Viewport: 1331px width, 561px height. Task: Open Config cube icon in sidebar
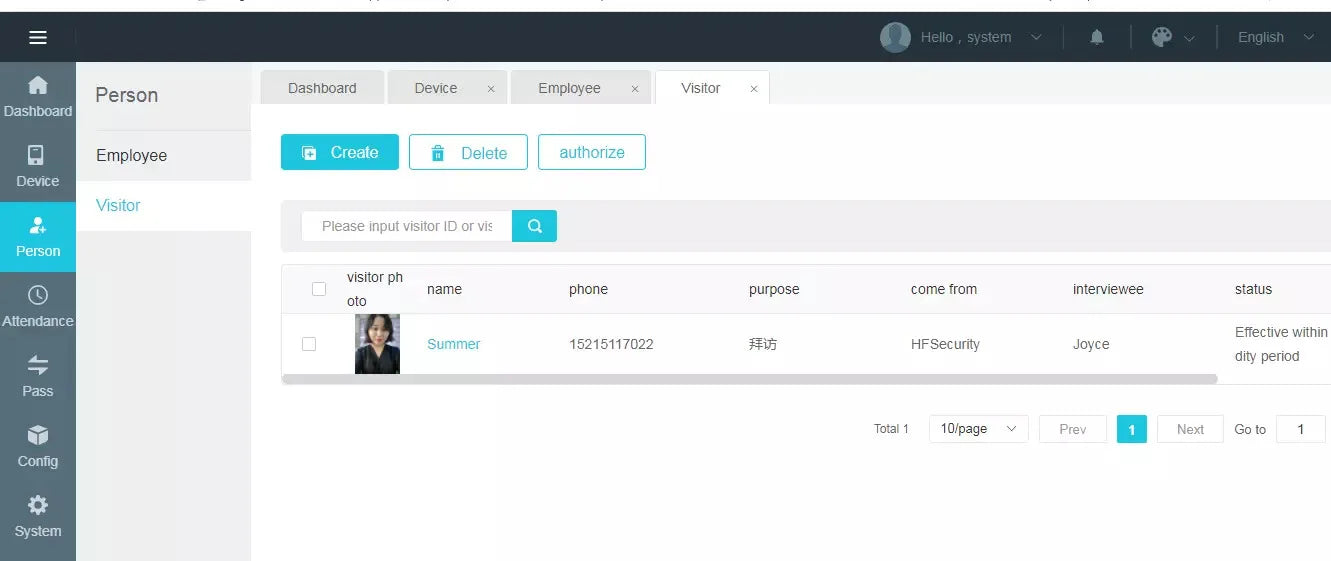point(38,446)
